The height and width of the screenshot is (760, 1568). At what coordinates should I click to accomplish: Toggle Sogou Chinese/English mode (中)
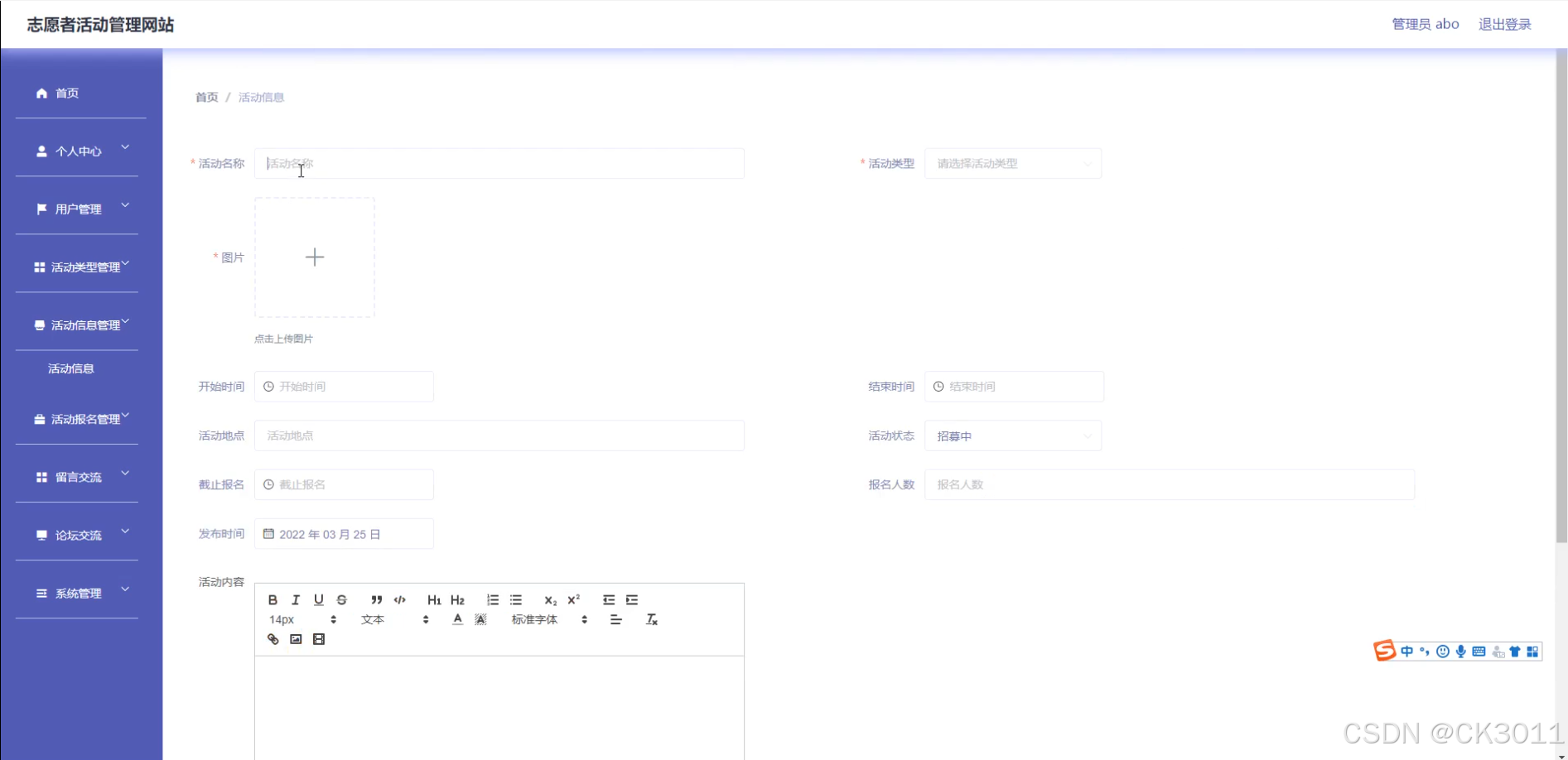pyautogui.click(x=1407, y=652)
